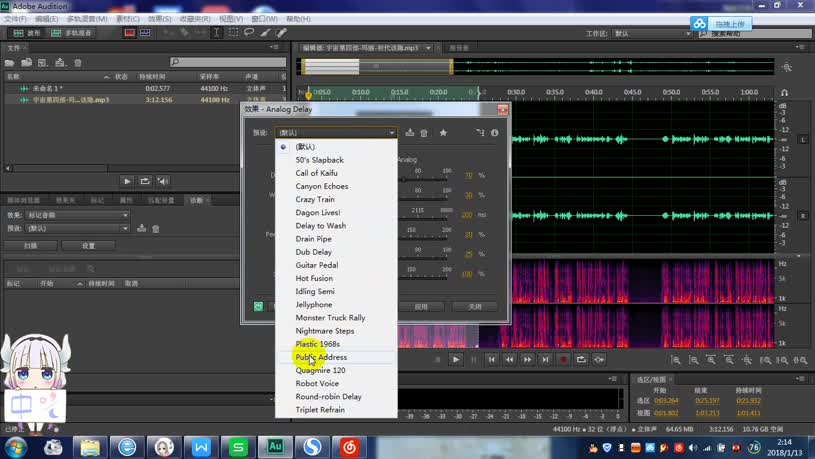The image size is (815, 459).
Task: Click the 200 ms delay slider track
Action: point(423,219)
